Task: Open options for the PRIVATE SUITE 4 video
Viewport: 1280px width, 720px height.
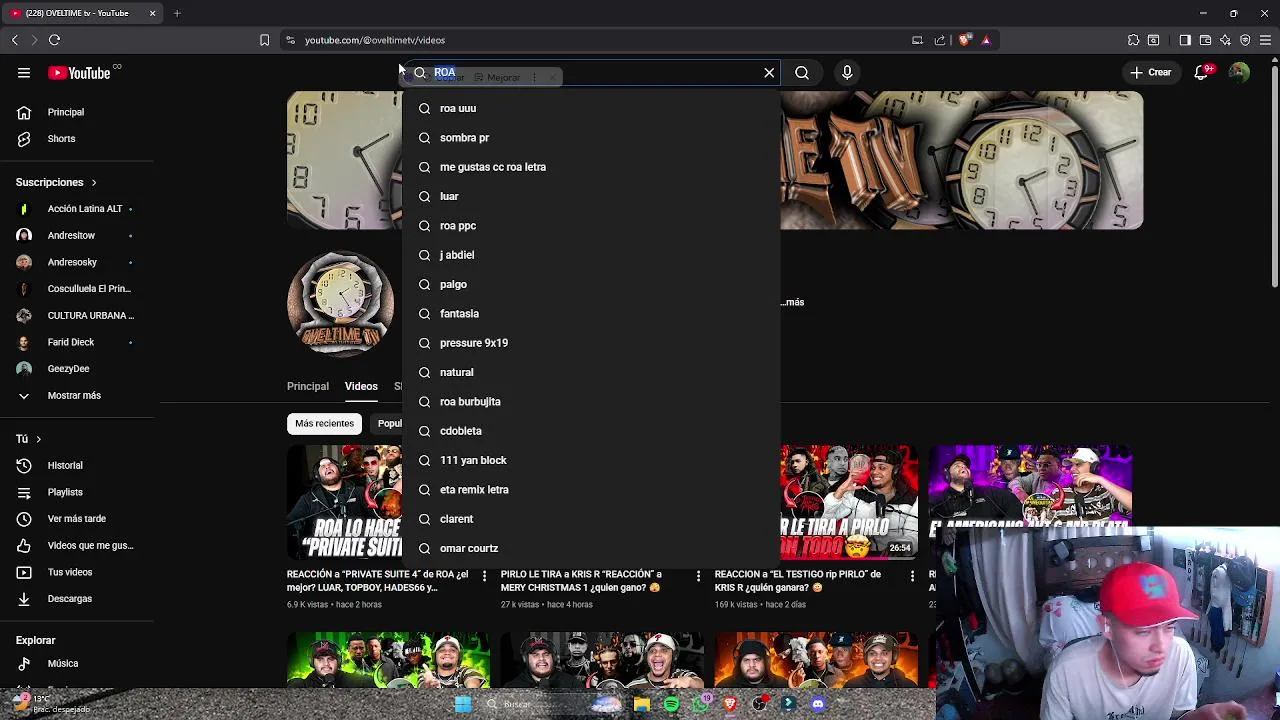Action: 484,576
